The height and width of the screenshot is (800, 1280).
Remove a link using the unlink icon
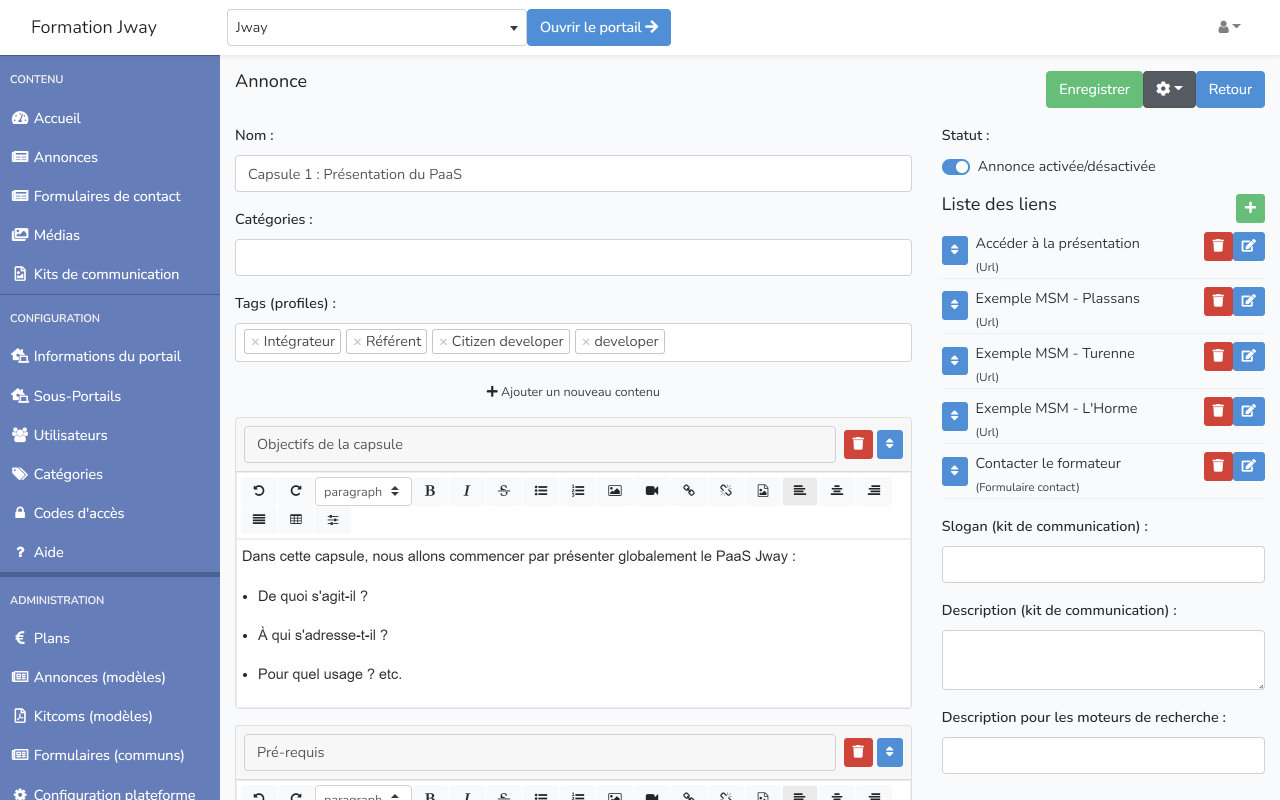click(725, 491)
